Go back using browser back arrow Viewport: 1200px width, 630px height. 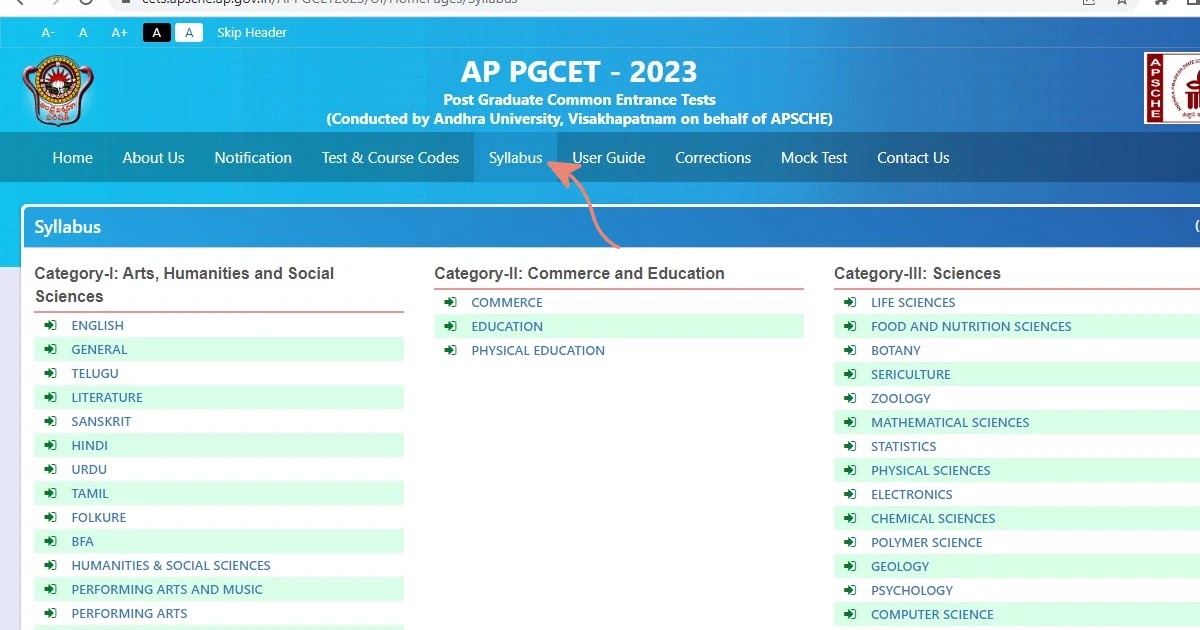point(18,3)
